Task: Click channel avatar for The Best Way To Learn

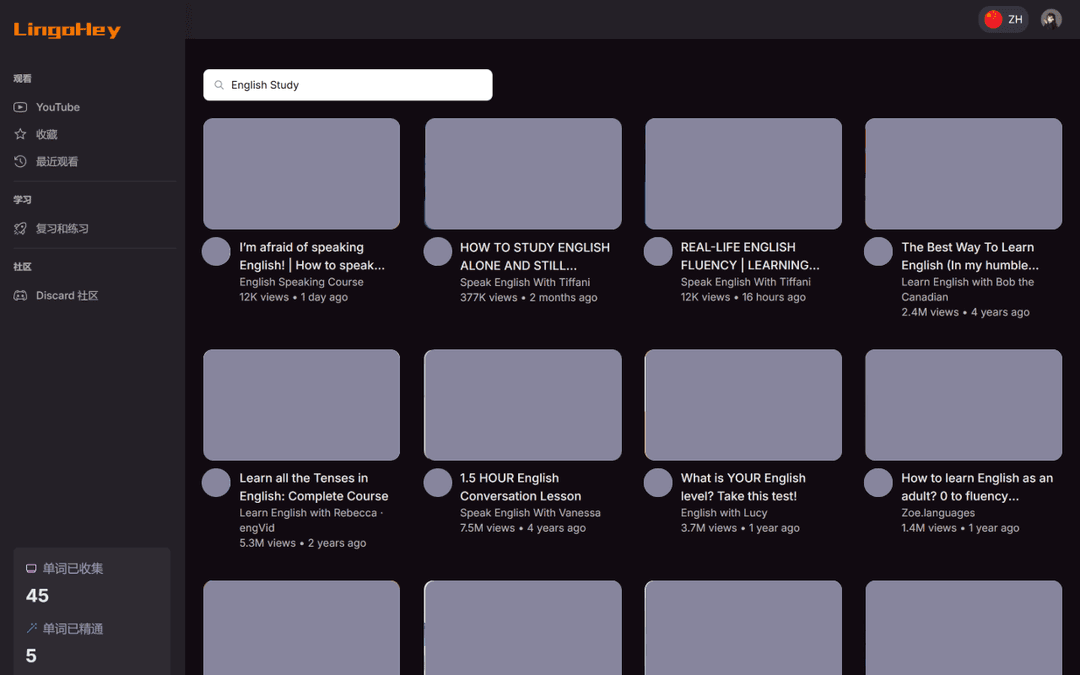Action: coord(878,251)
